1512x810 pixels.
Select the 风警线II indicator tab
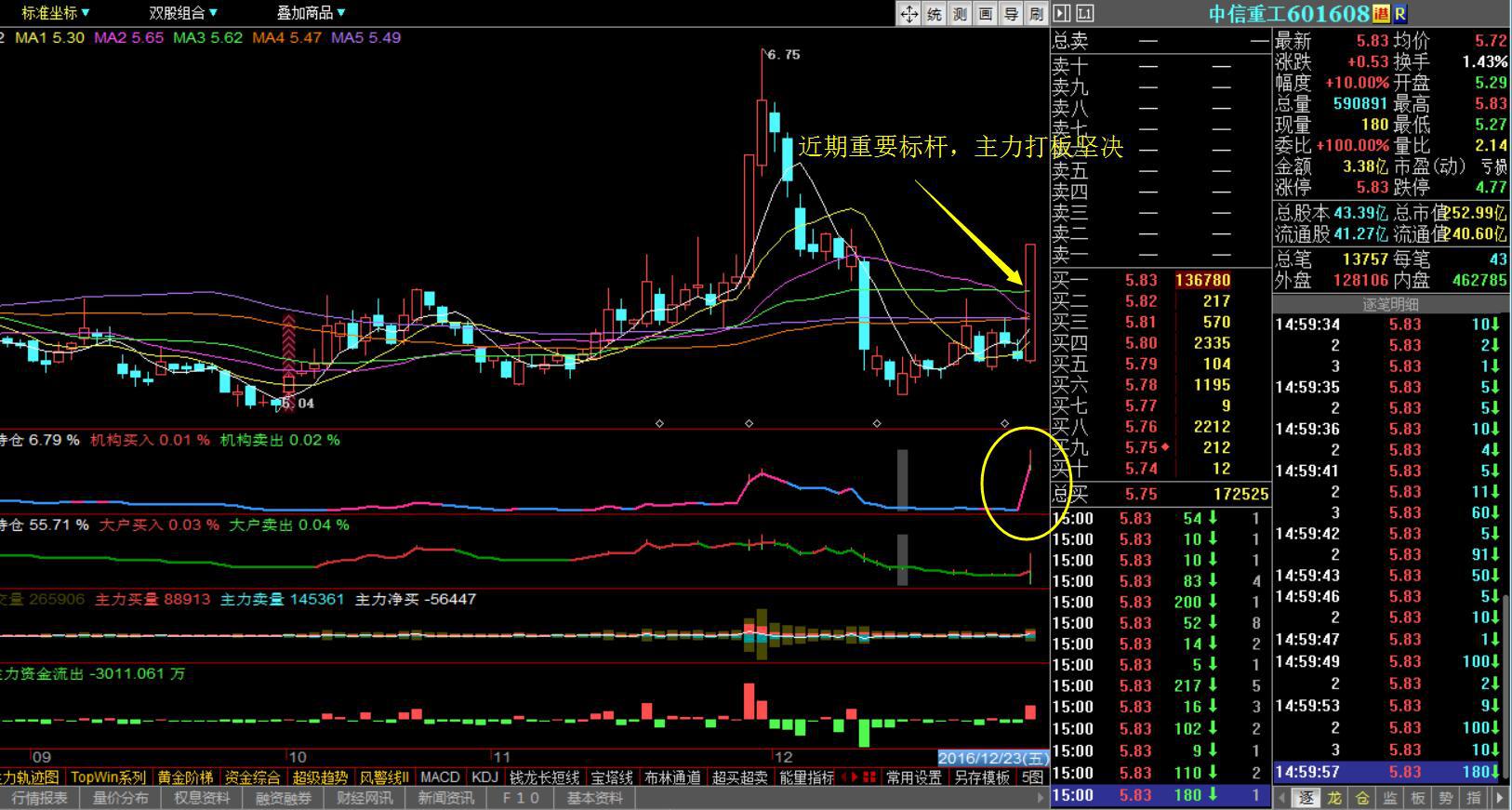pyautogui.click(x=384, y=777)
